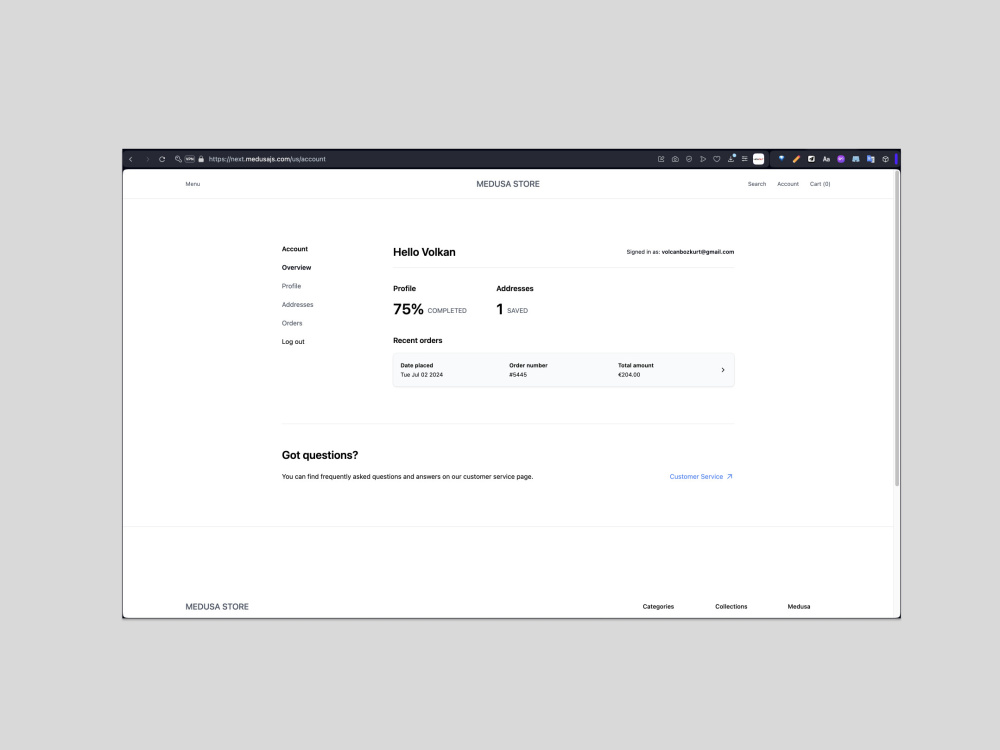Click the 'Categories' footer heading
Image resolution: width=1000 pixels, height=750 pixels.
(x=658, y=607)
